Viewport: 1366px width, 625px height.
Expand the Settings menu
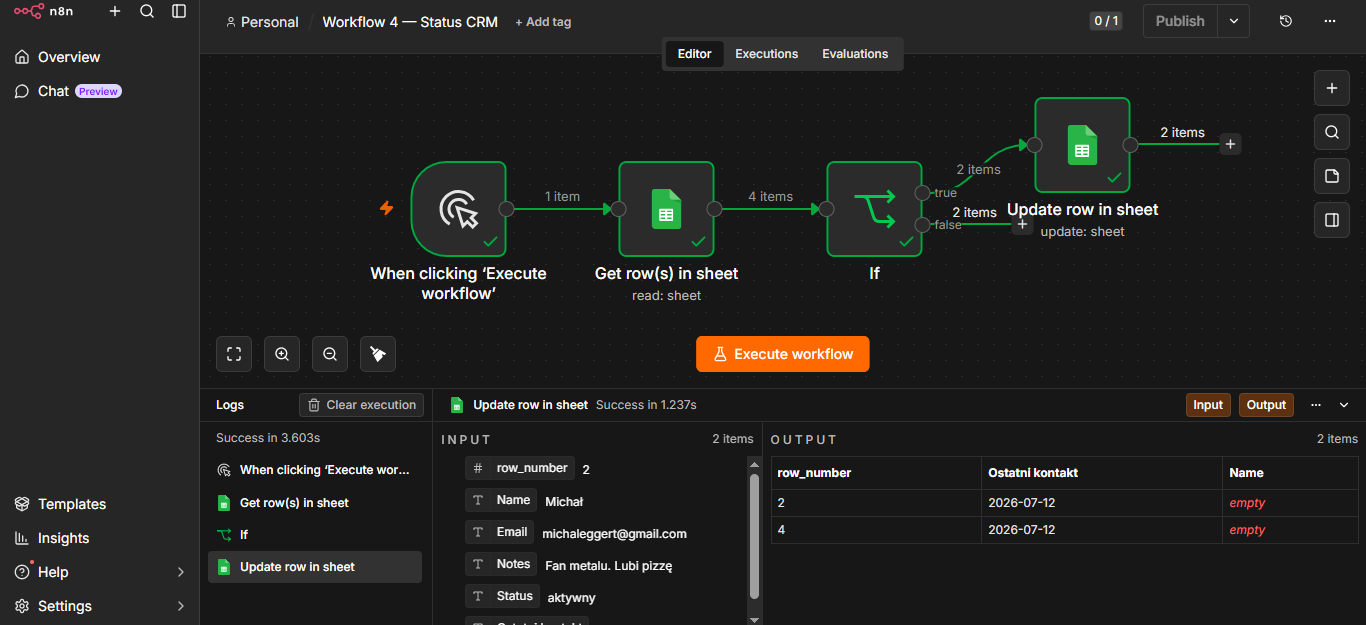pos(99,606)
